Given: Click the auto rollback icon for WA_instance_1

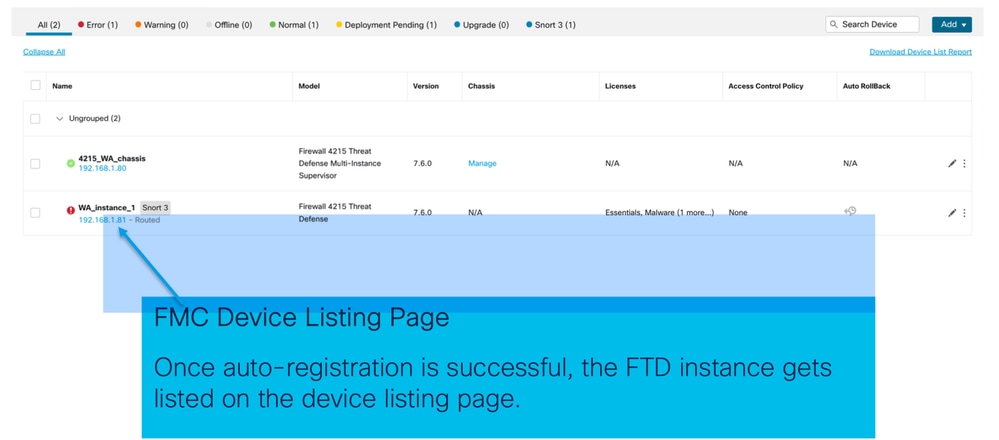Looking at the screenshot, I should tap(850, 211).
